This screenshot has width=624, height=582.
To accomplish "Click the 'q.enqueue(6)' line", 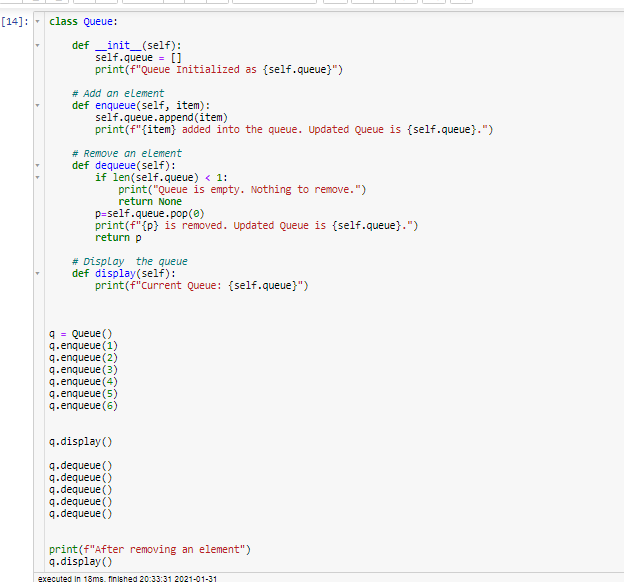I will [84, 406].
